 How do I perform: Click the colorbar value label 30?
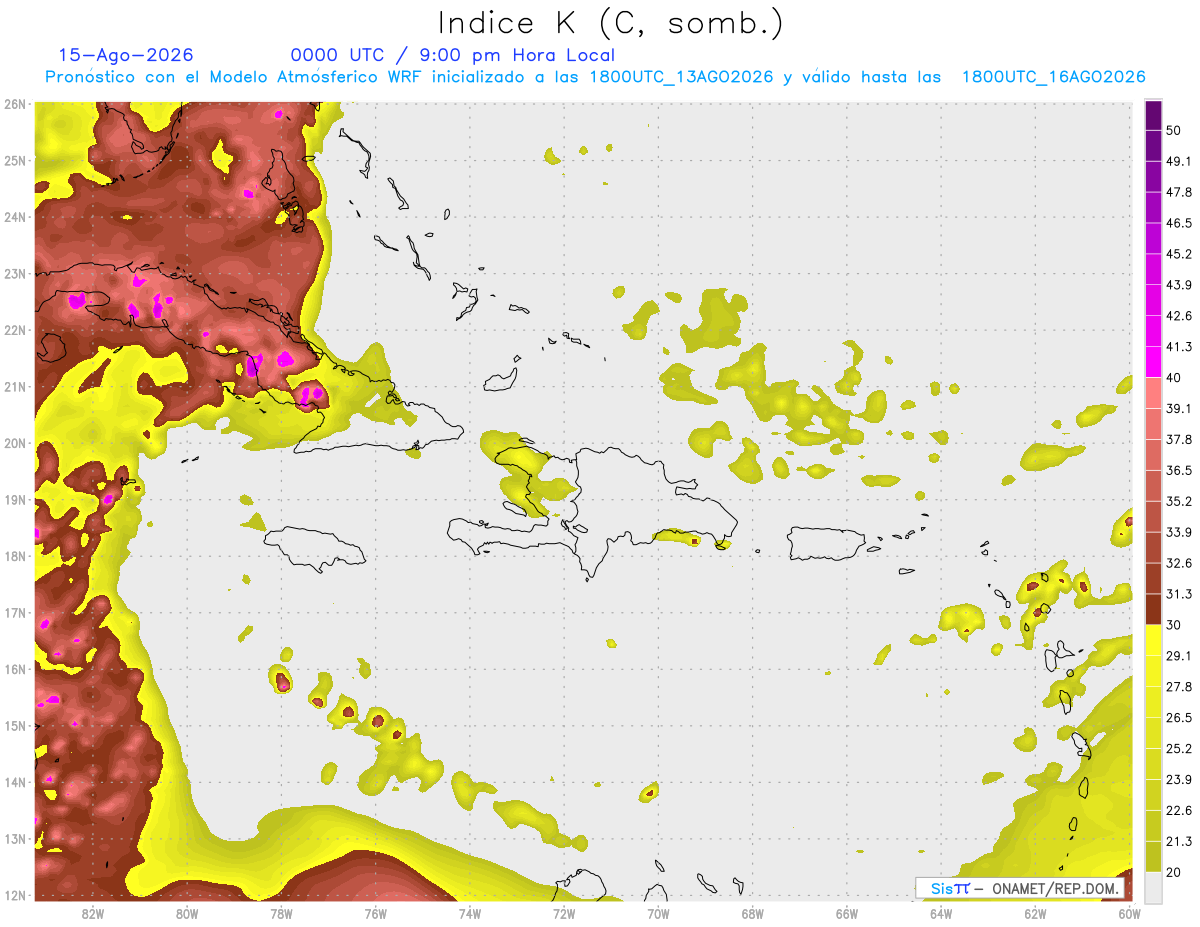pos(1173,625)
